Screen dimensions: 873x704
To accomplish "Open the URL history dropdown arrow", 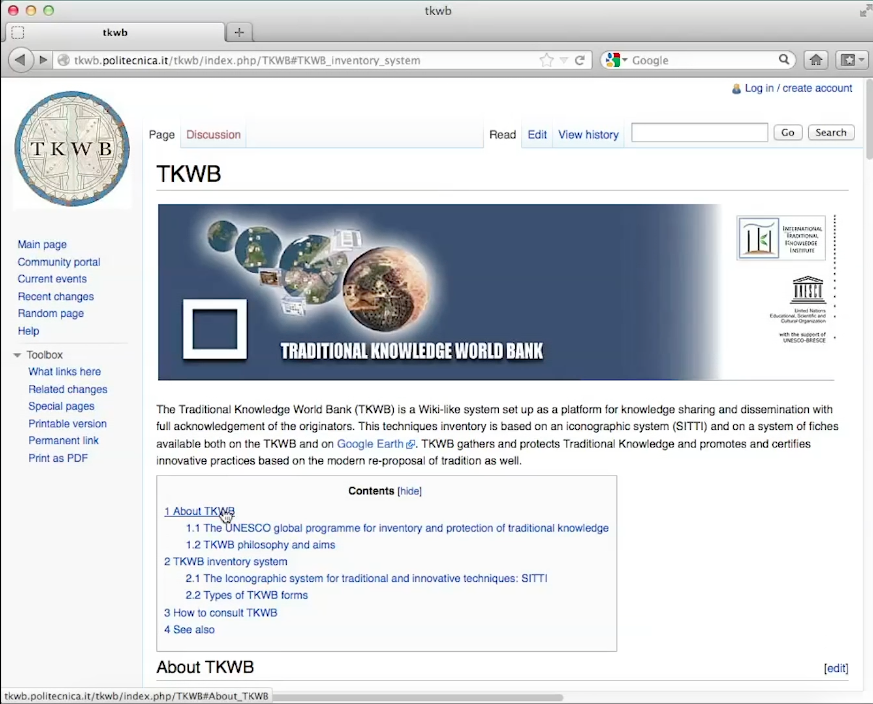I will click(x=563, y=60).
